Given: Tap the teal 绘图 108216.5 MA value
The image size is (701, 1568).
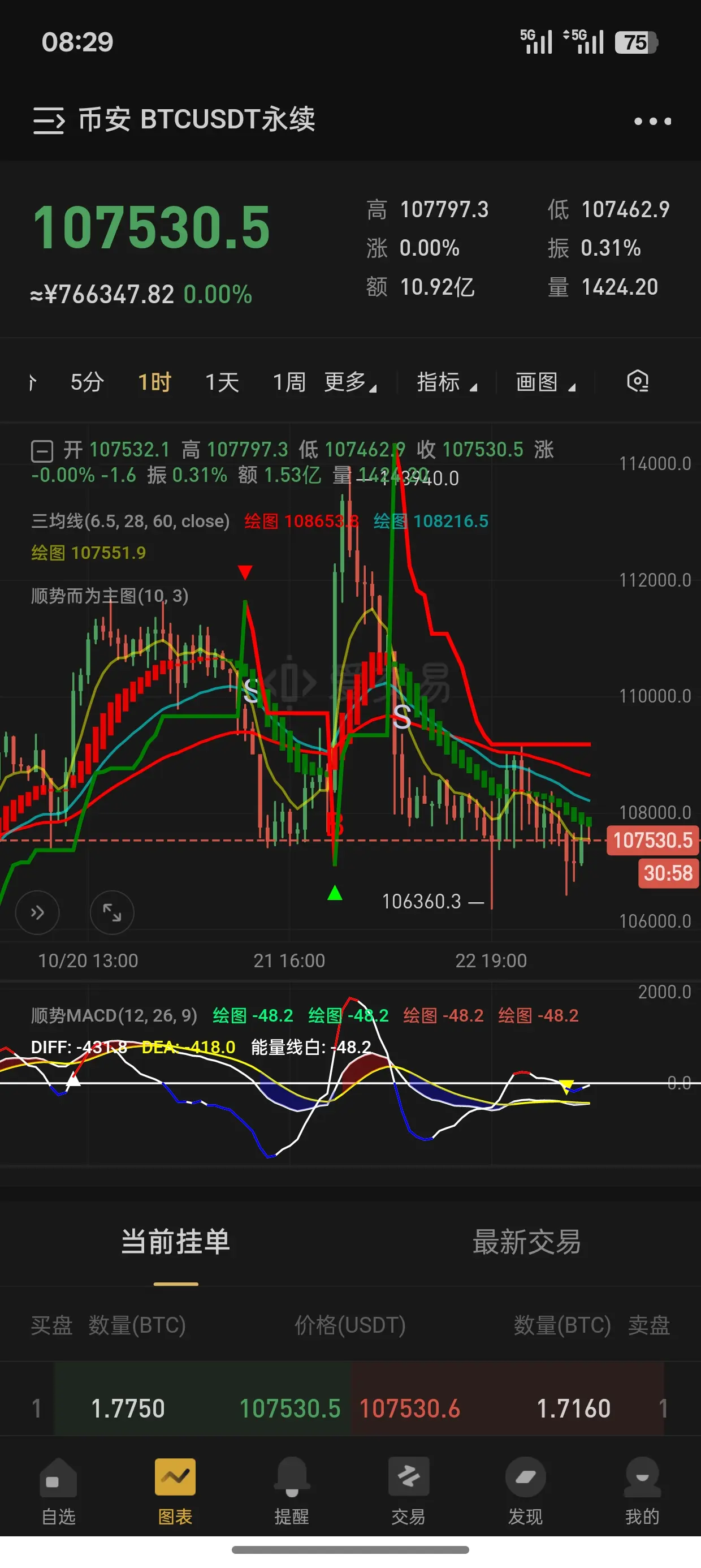Looking at the screenshot, I should coord(431,521).
